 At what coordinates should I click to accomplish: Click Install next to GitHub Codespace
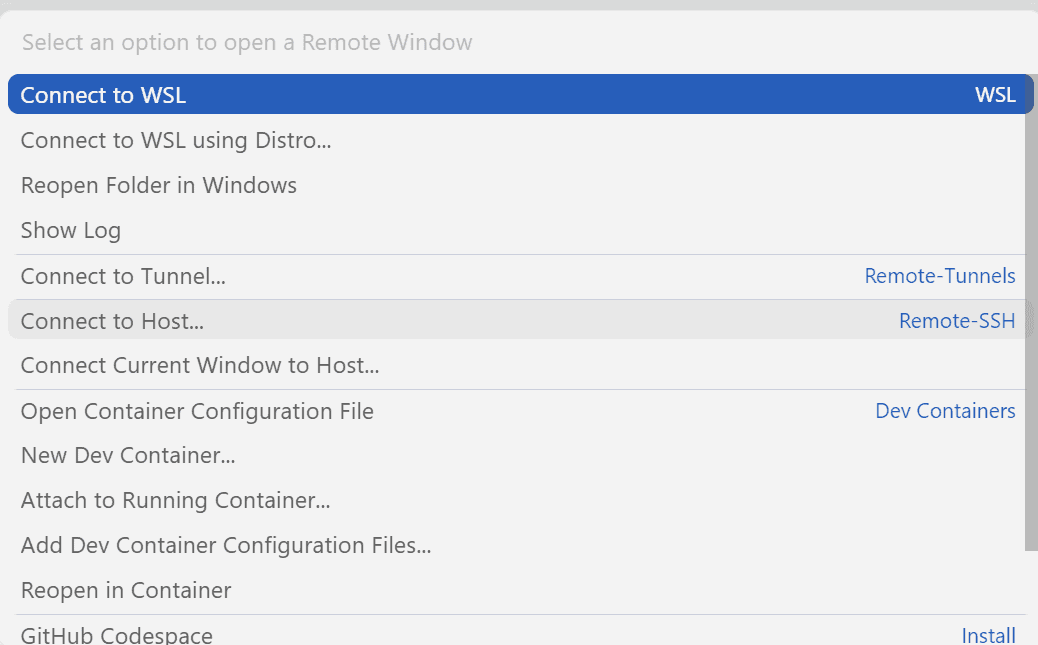pos(988,633)
